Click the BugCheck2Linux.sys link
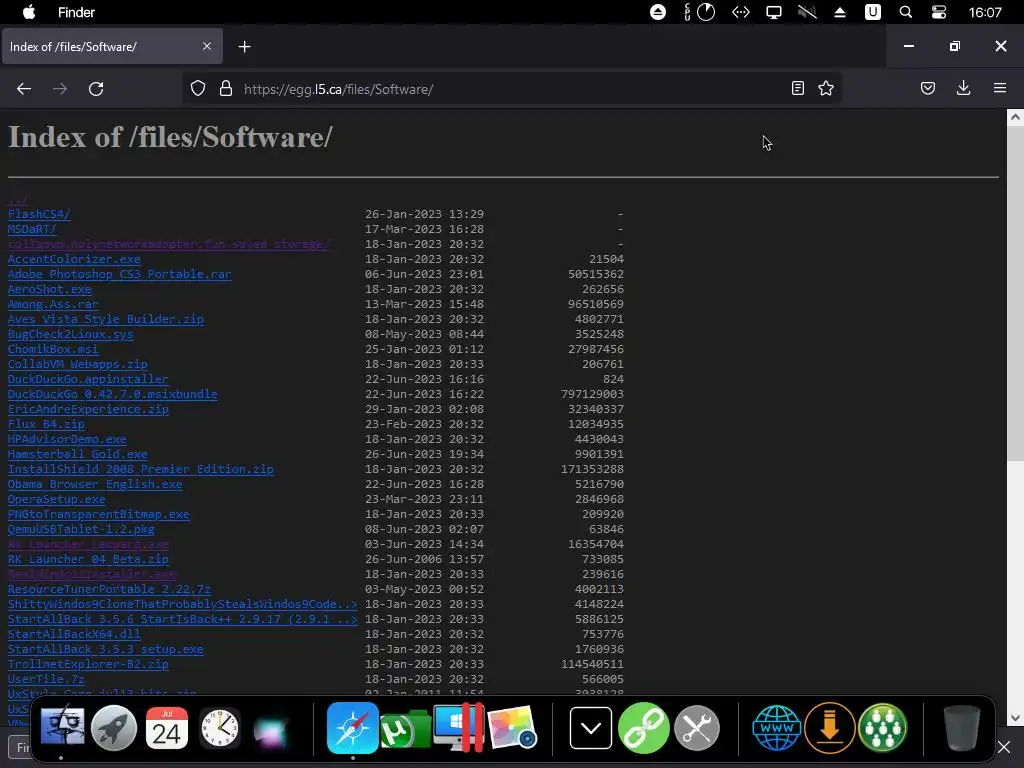 (71, 334)
